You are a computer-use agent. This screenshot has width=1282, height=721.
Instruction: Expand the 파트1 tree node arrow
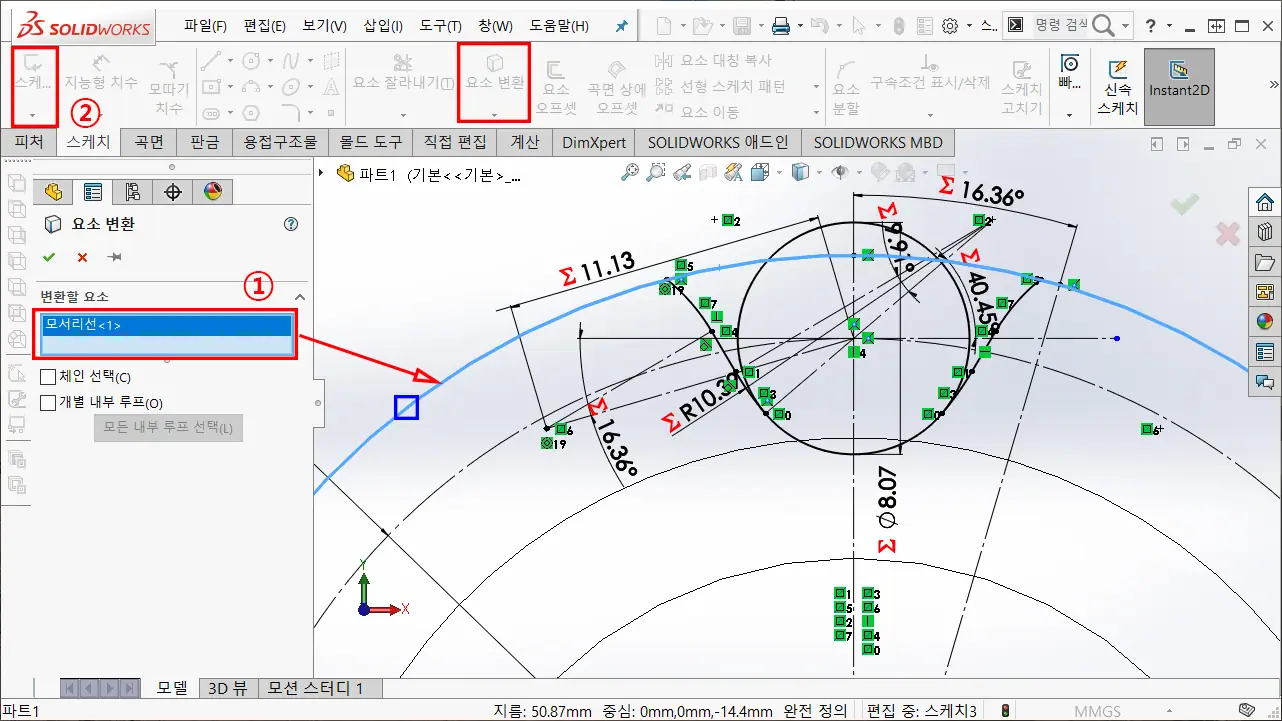(x=323, y=173)
